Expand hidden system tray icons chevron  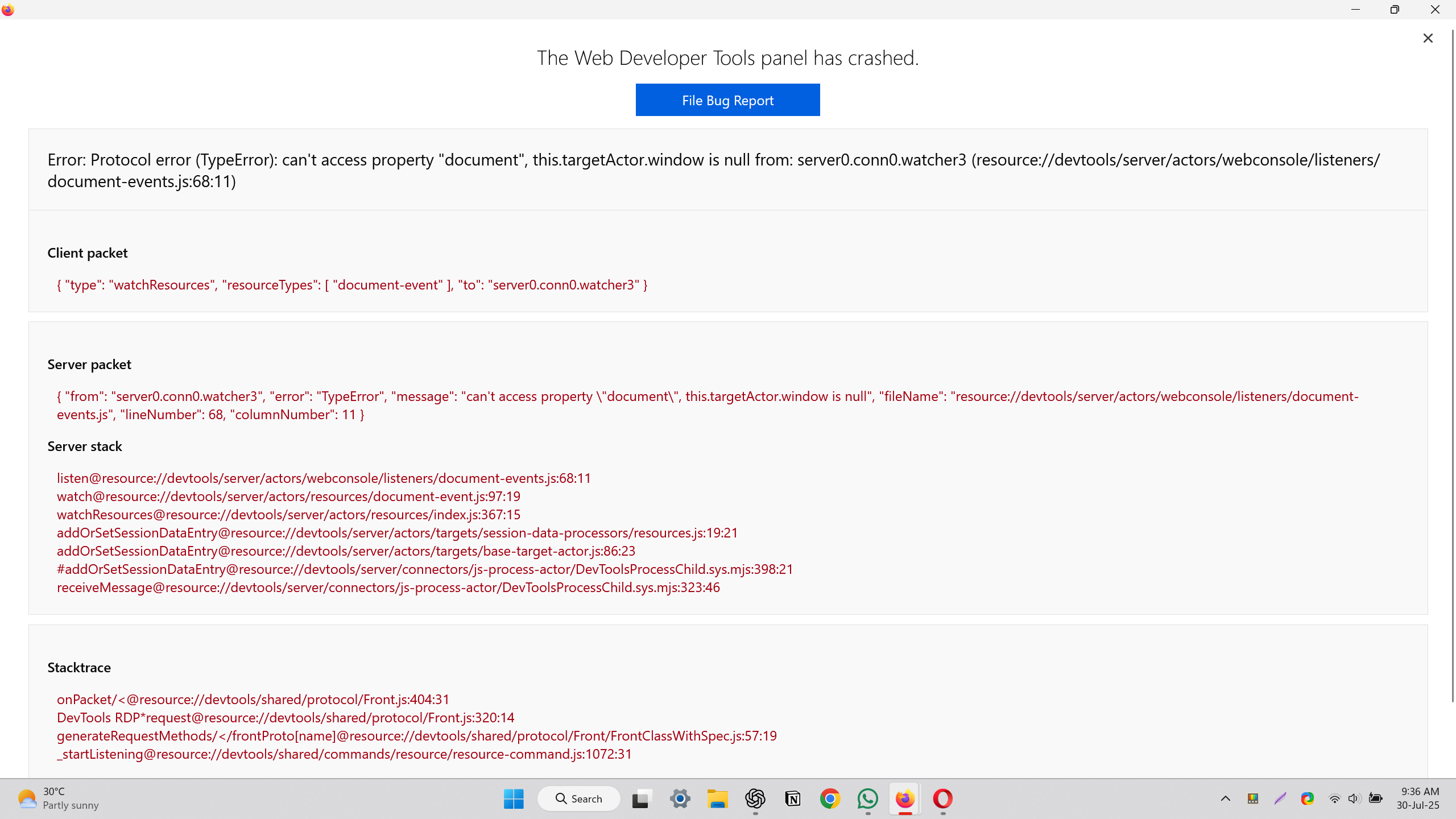[1226, 799]
